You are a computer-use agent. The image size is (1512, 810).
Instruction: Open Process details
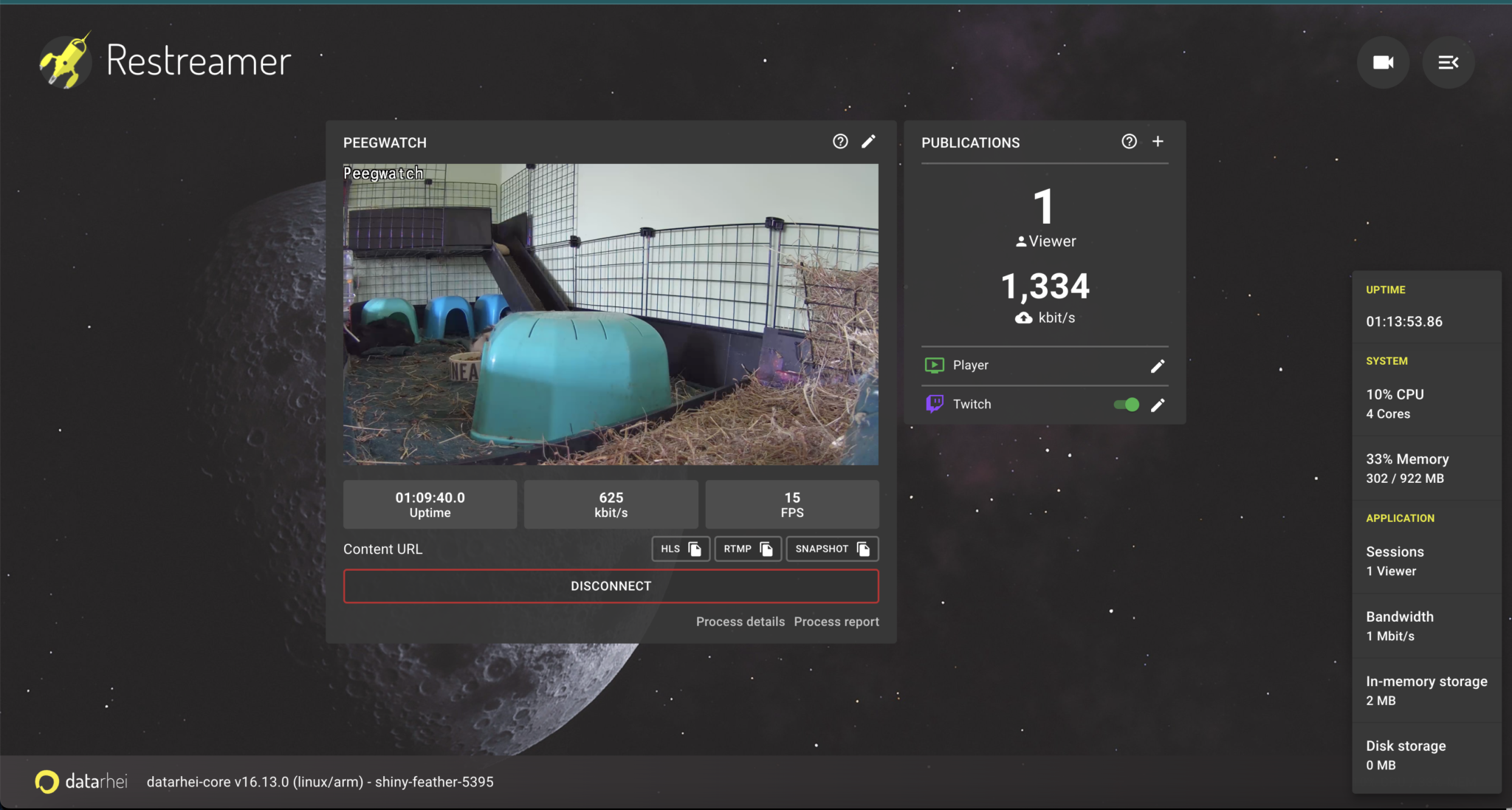(x=740, y=621)
